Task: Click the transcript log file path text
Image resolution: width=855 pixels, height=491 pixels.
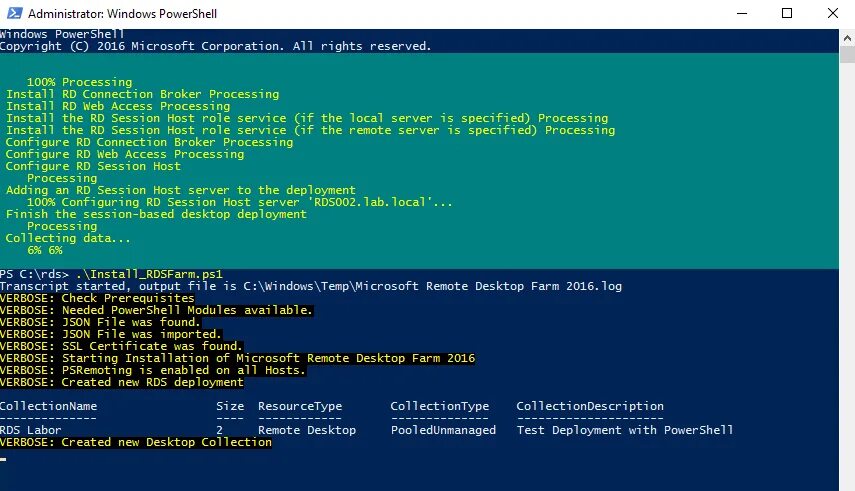Action: [432, 286]
